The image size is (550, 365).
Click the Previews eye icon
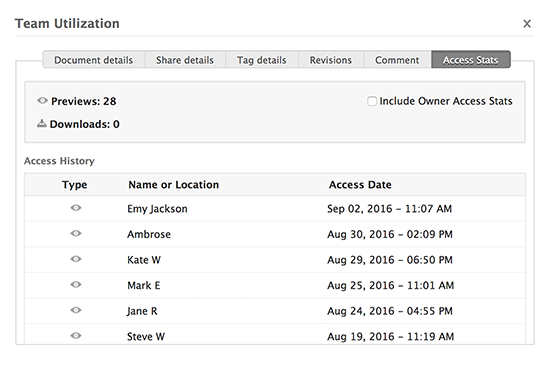pyautogui.click(x=42, y=101)
